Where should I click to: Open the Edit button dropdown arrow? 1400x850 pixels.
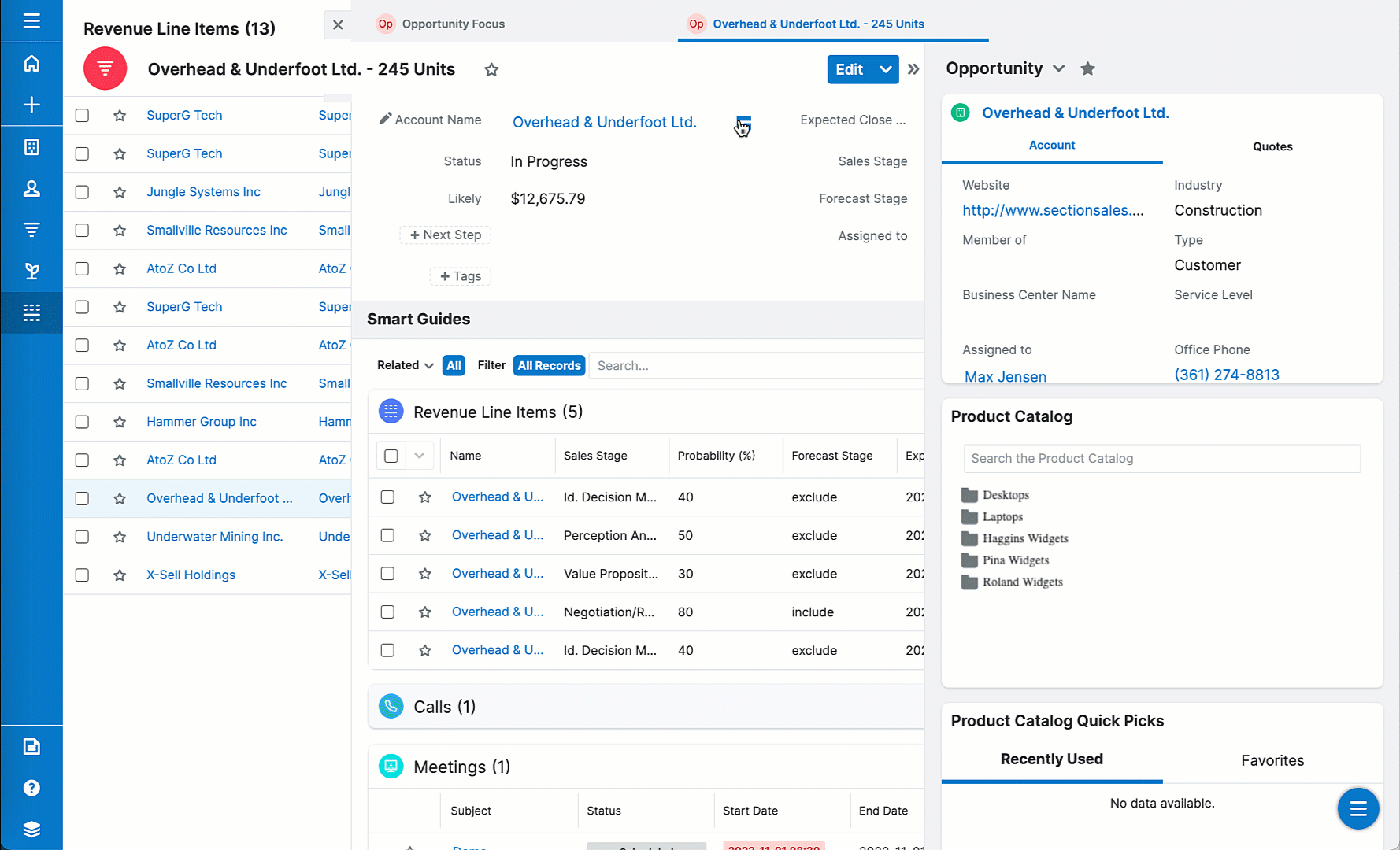click(886, 69)
